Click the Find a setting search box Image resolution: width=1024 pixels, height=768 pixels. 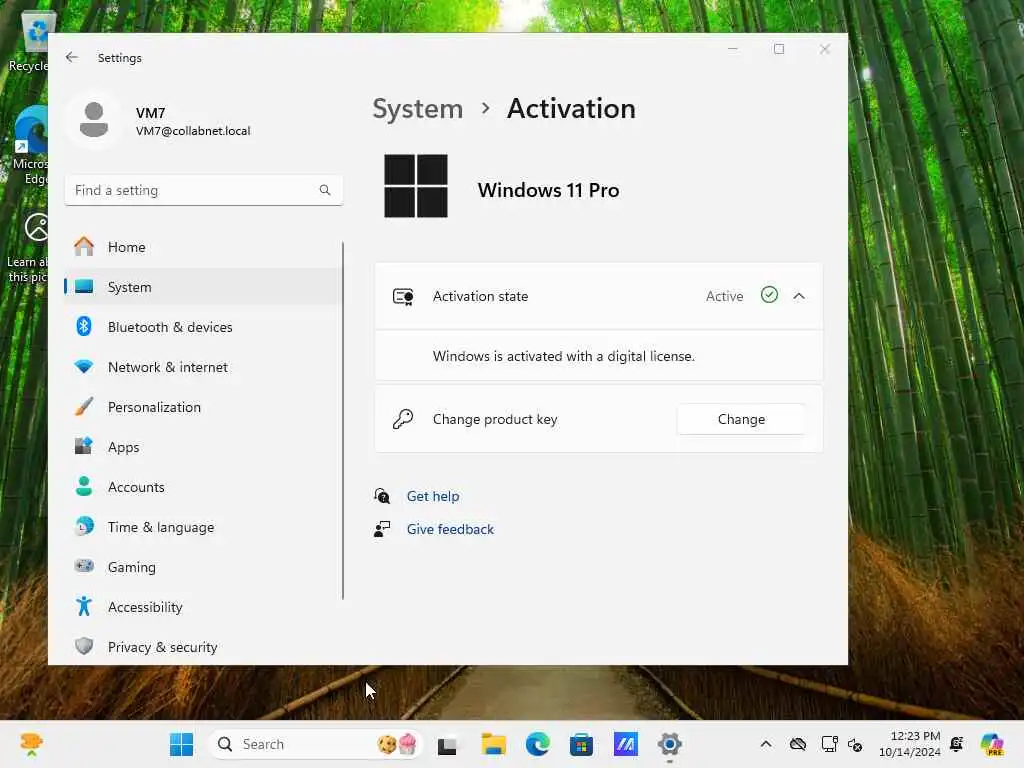click(204, 190)
